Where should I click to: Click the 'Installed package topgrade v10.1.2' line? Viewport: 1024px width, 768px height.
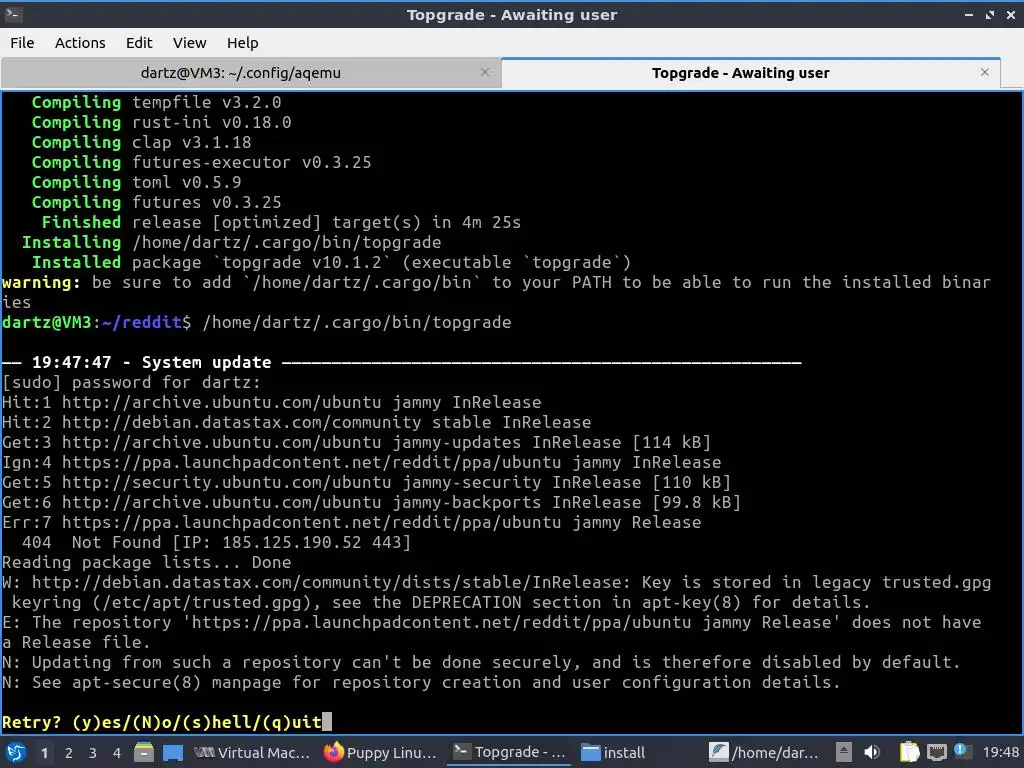coord(331,262)
